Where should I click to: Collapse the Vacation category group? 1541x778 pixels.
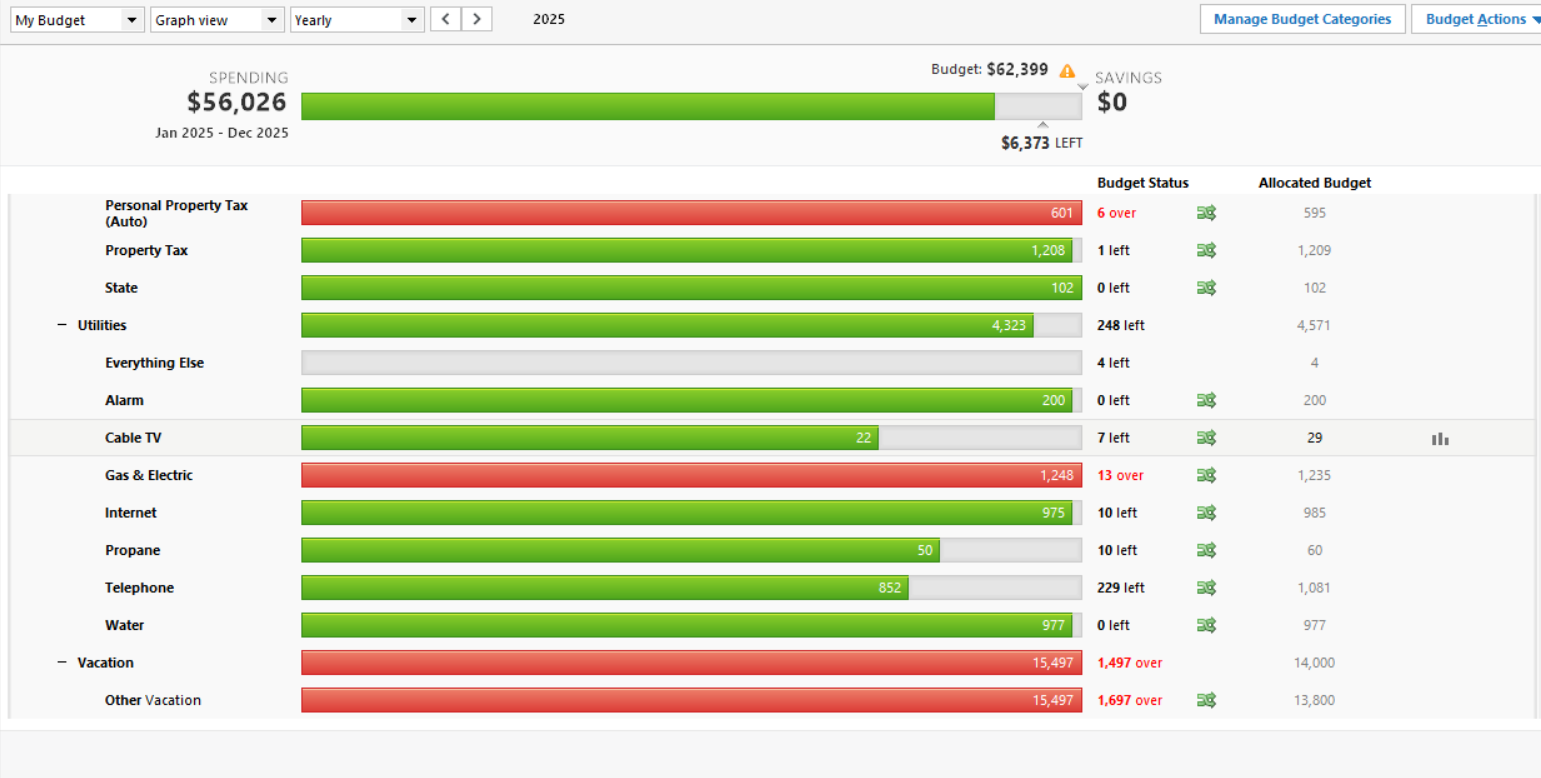[x=62, y=663]
